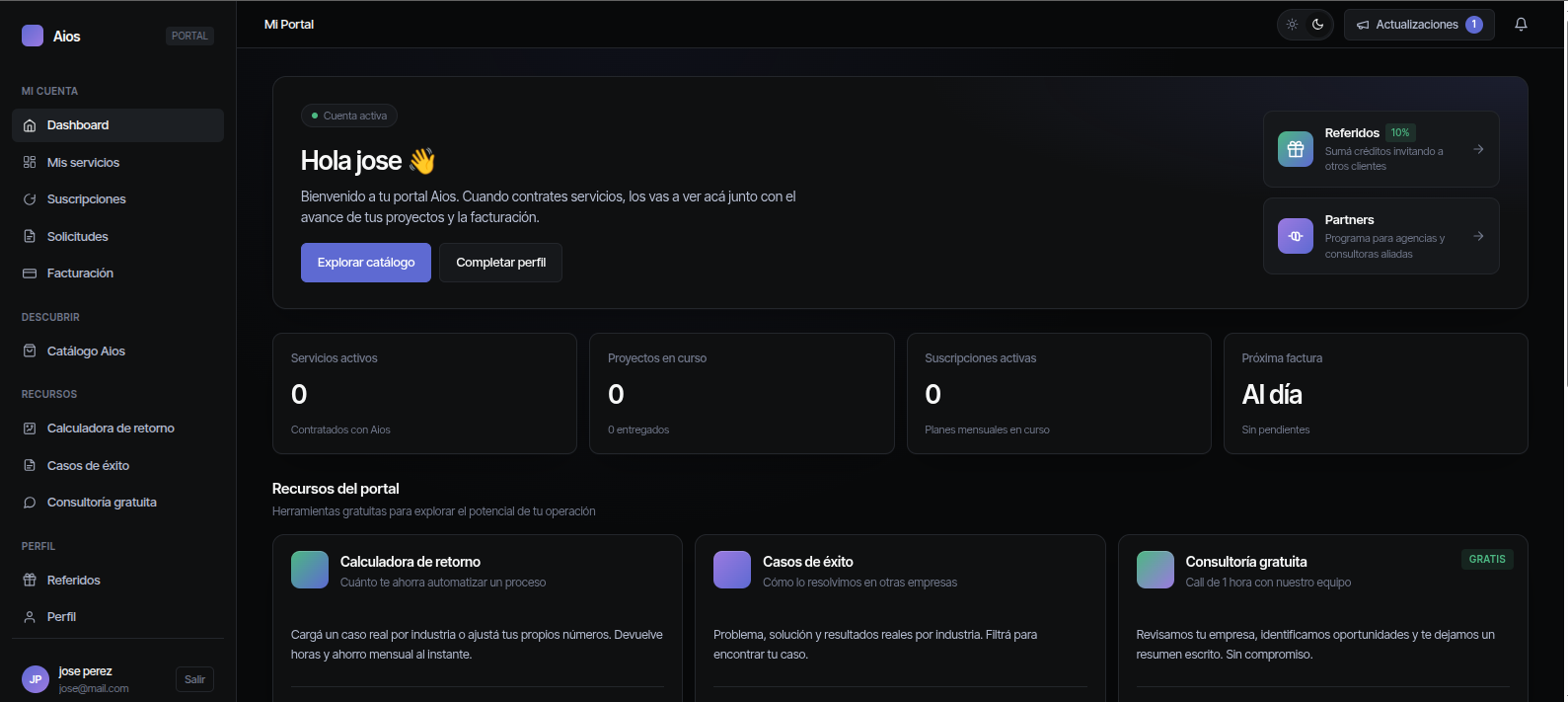This screenshot has height=702, width=1568.
Task: Switch to dark theme via moon icon
Action: pyautogui.click(x=1317, y=25)
